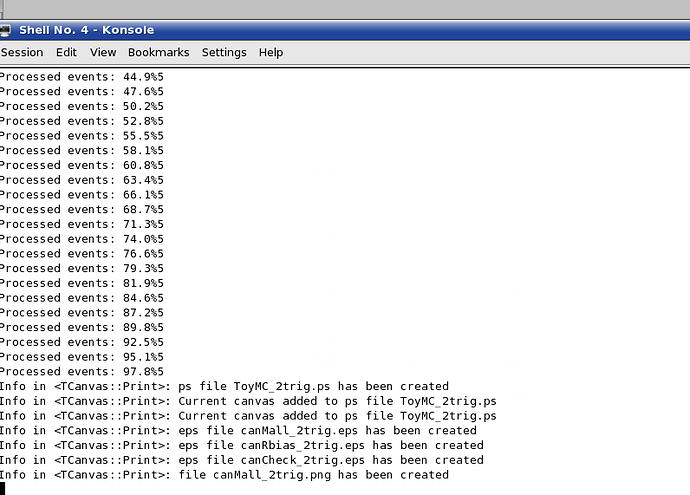Click the line 'Processed events: 97.8%5'
Image resolution: width=690 pixels, height=495 pixels.
(82, 371)
